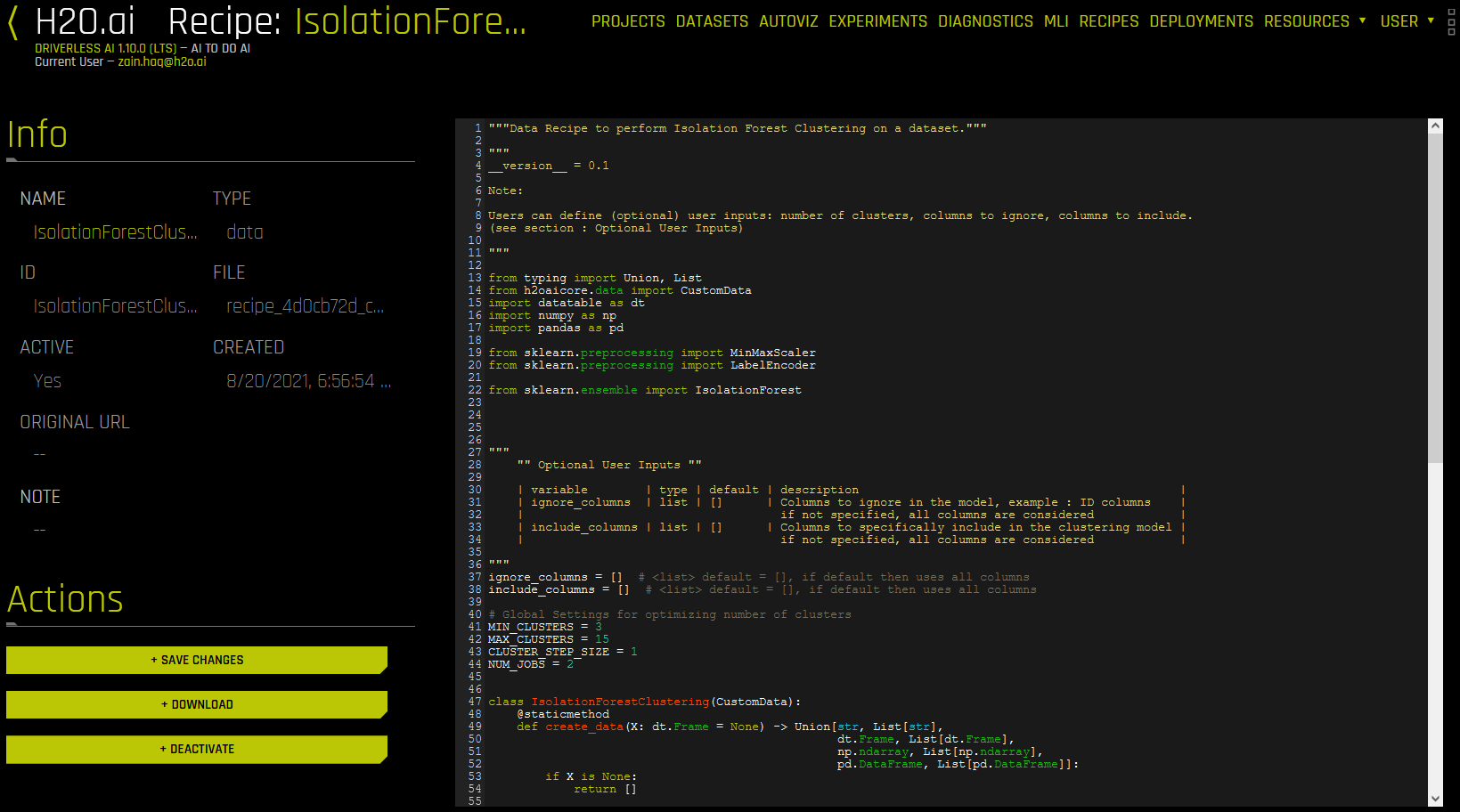
Task: Click the @staticmethod decorator line
Action: click(563, 714)
